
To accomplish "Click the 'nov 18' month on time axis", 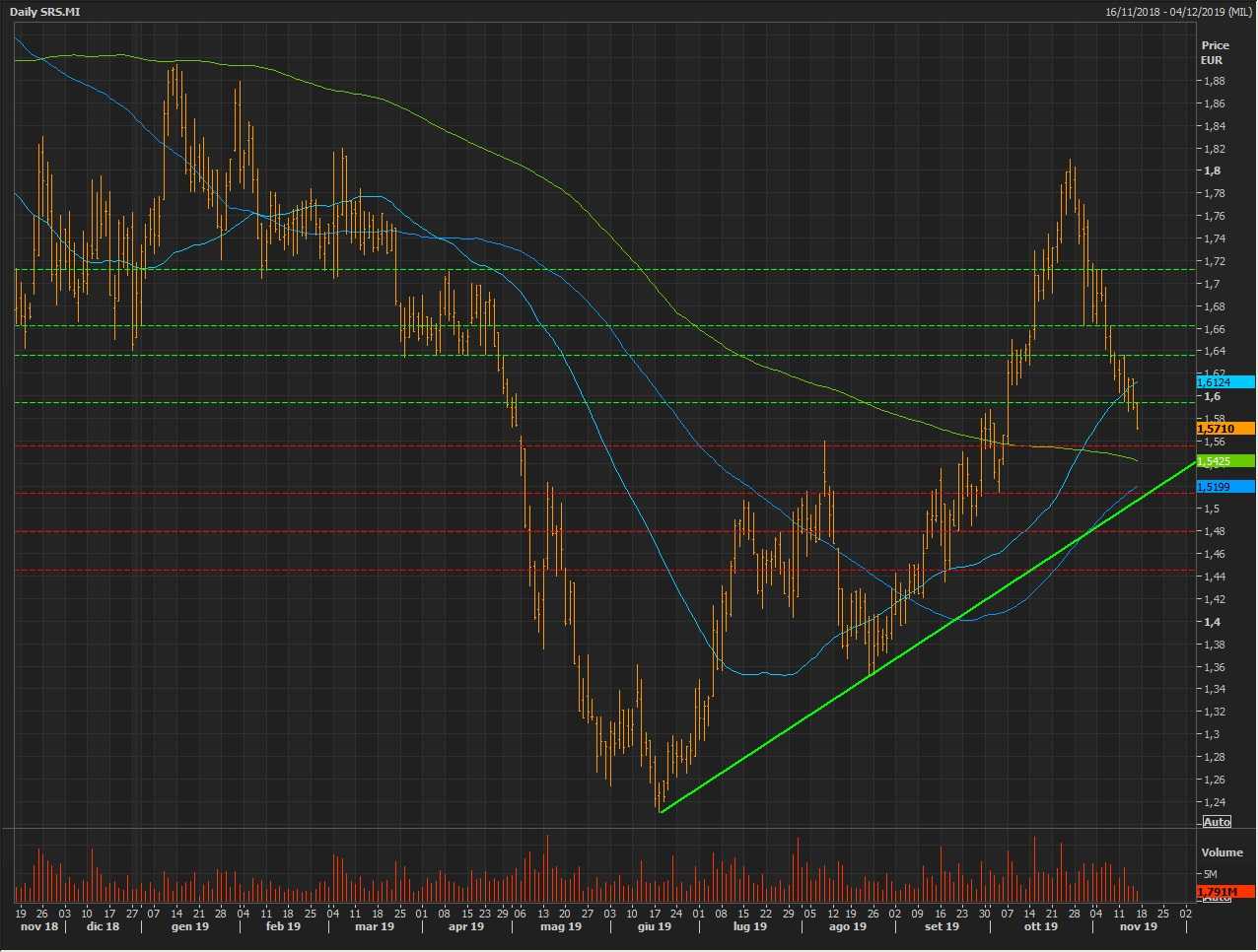I will pos(39,926).
